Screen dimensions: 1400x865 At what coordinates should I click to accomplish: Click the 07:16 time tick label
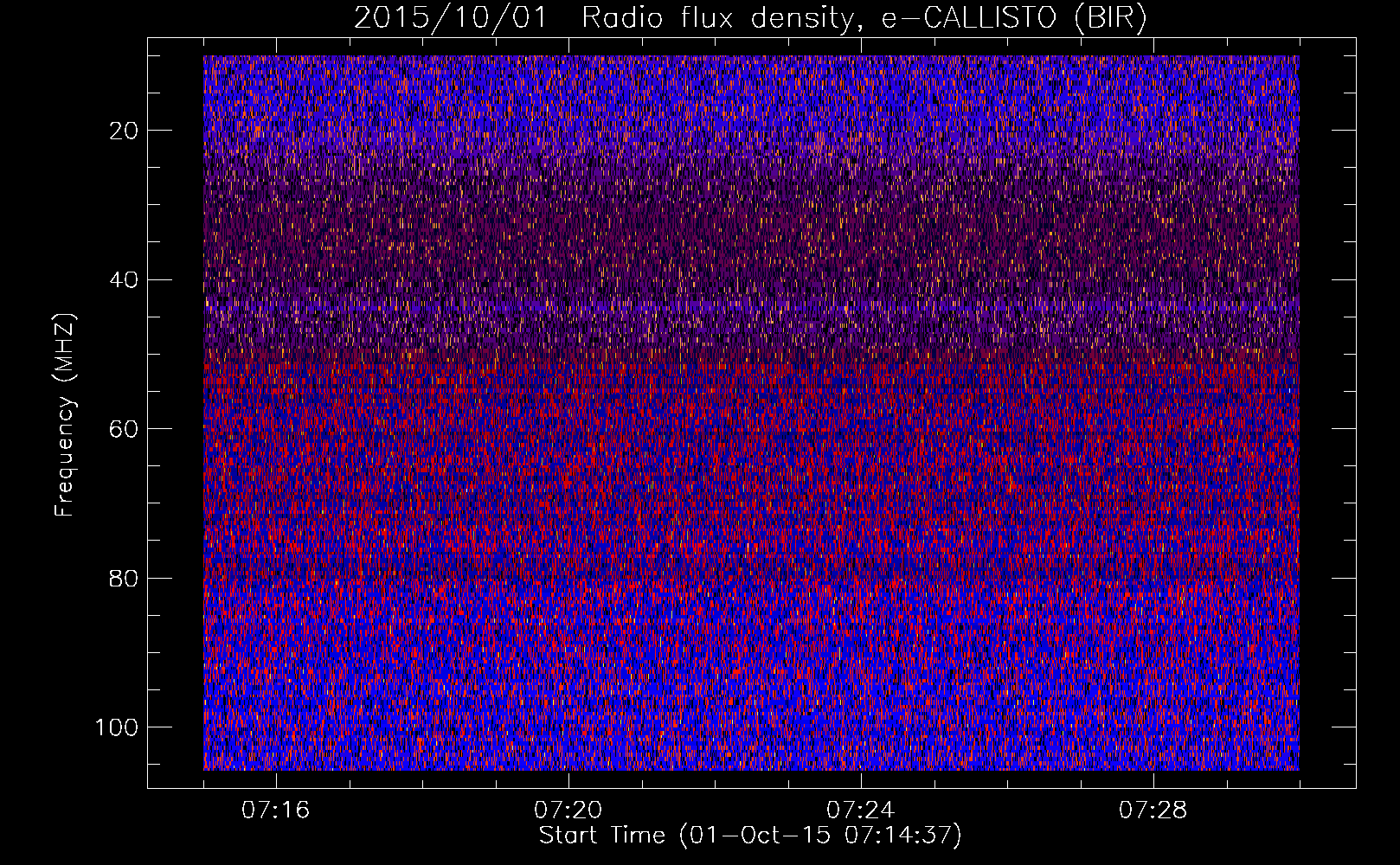[275, 811]
